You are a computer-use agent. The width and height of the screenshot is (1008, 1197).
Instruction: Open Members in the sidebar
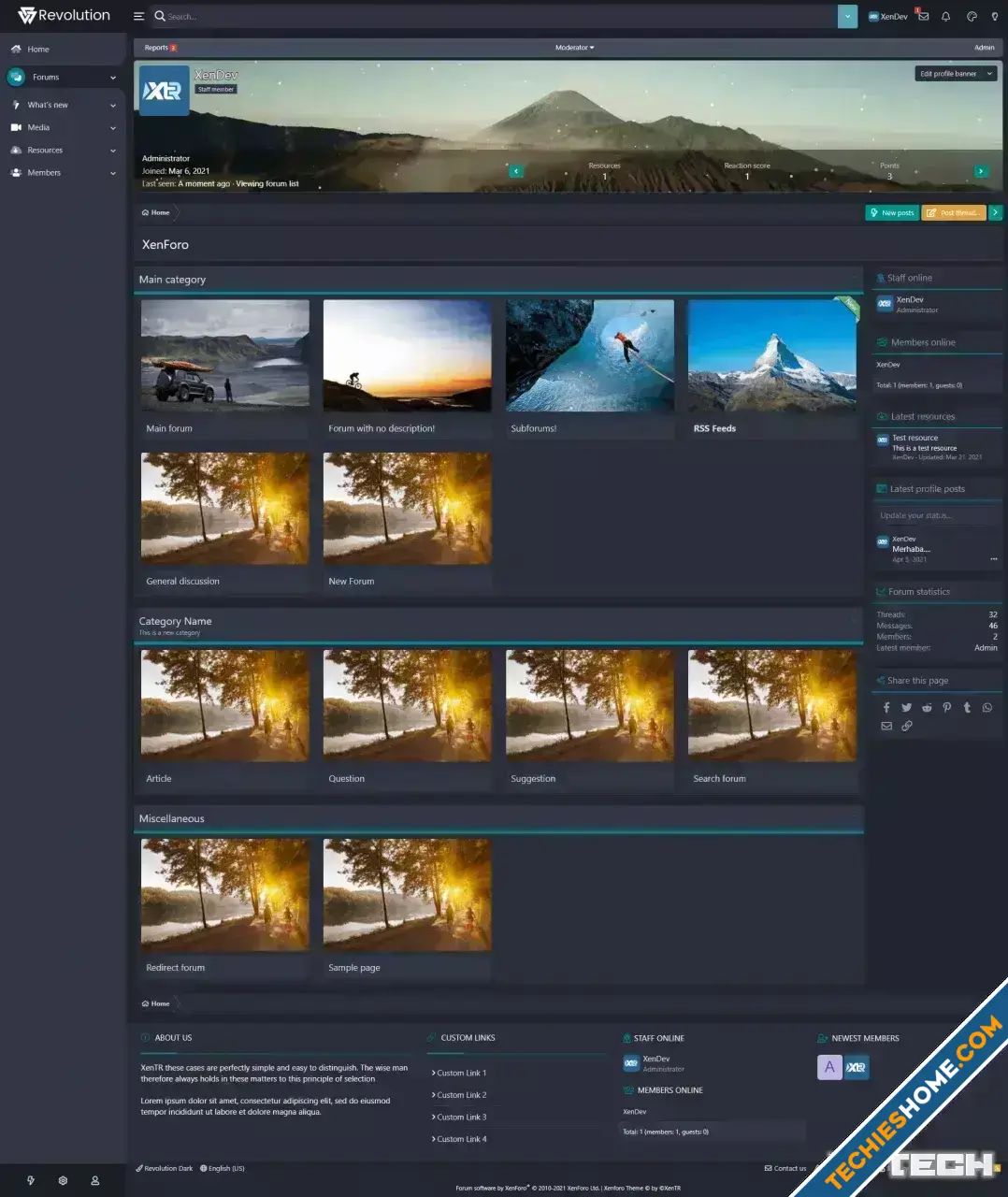click(x=44, y=172)
